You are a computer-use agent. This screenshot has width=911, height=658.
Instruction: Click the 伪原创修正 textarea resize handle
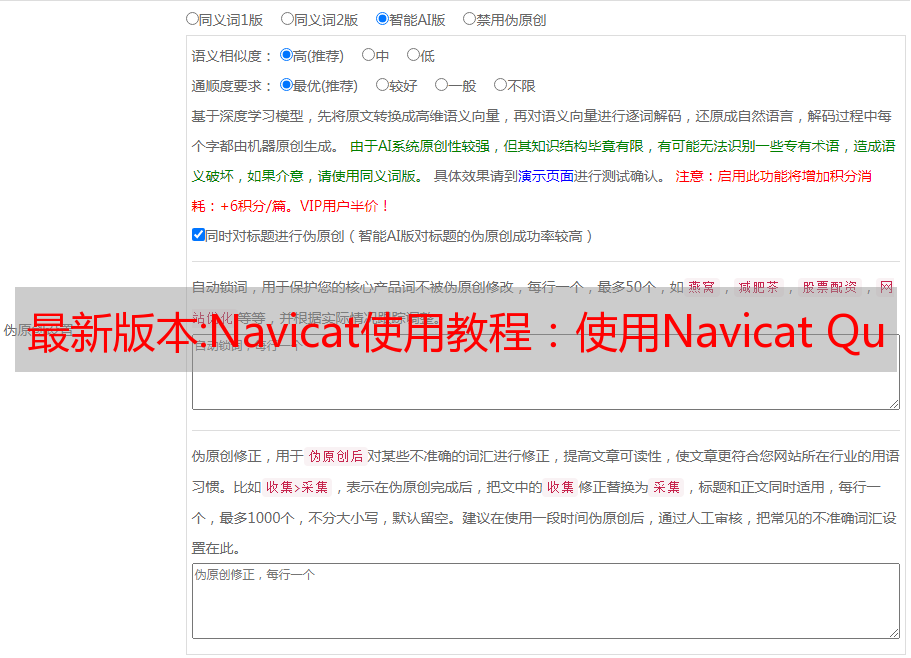pyautogui.click(x=894, y=633)
